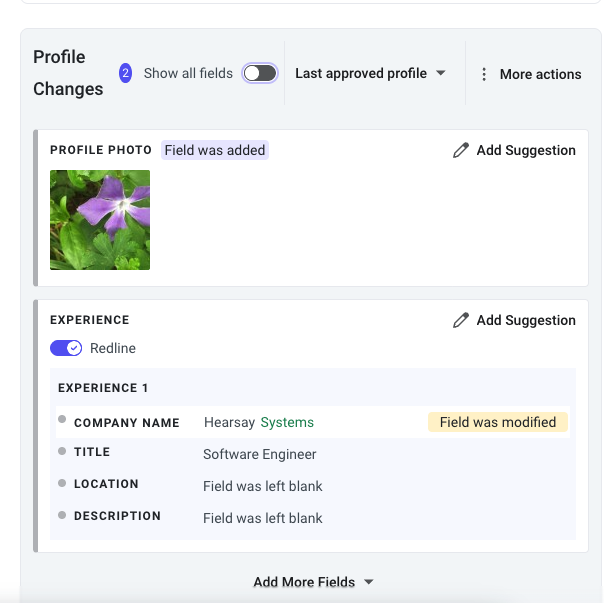Viewport: 604px width, 603px height.
Task: Click the bullet dot next to Title
Action: point(62,451)
